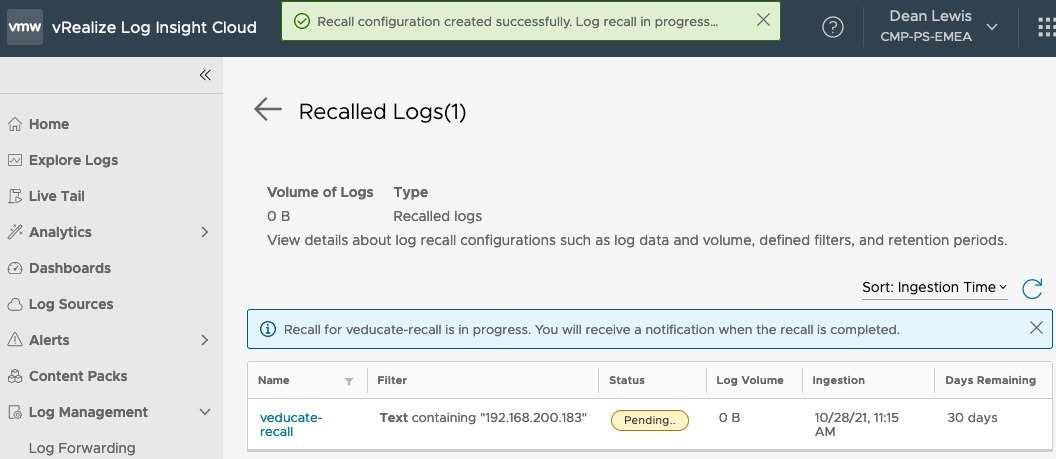The image size is (1056, 459).
Task: Click the Content Packs cubes icon
Action: pyautogui.click(x=15, y=376)
